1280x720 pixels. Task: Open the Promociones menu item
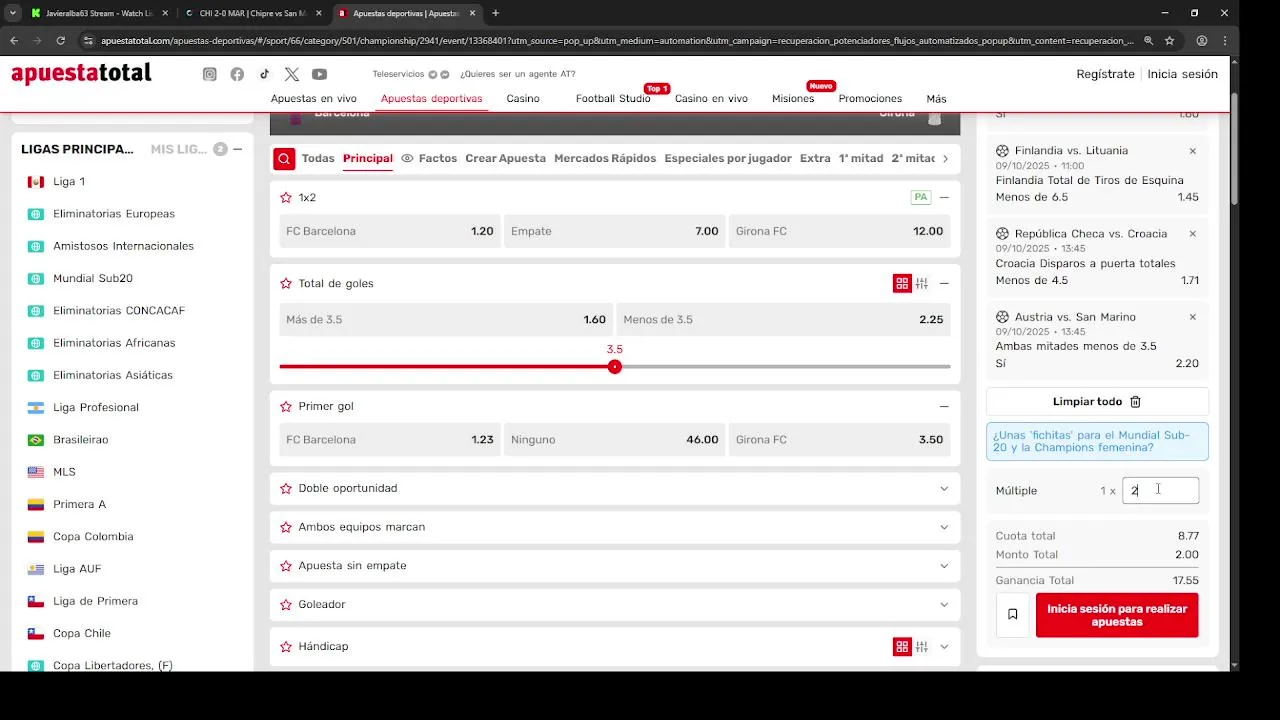[870, 99]
